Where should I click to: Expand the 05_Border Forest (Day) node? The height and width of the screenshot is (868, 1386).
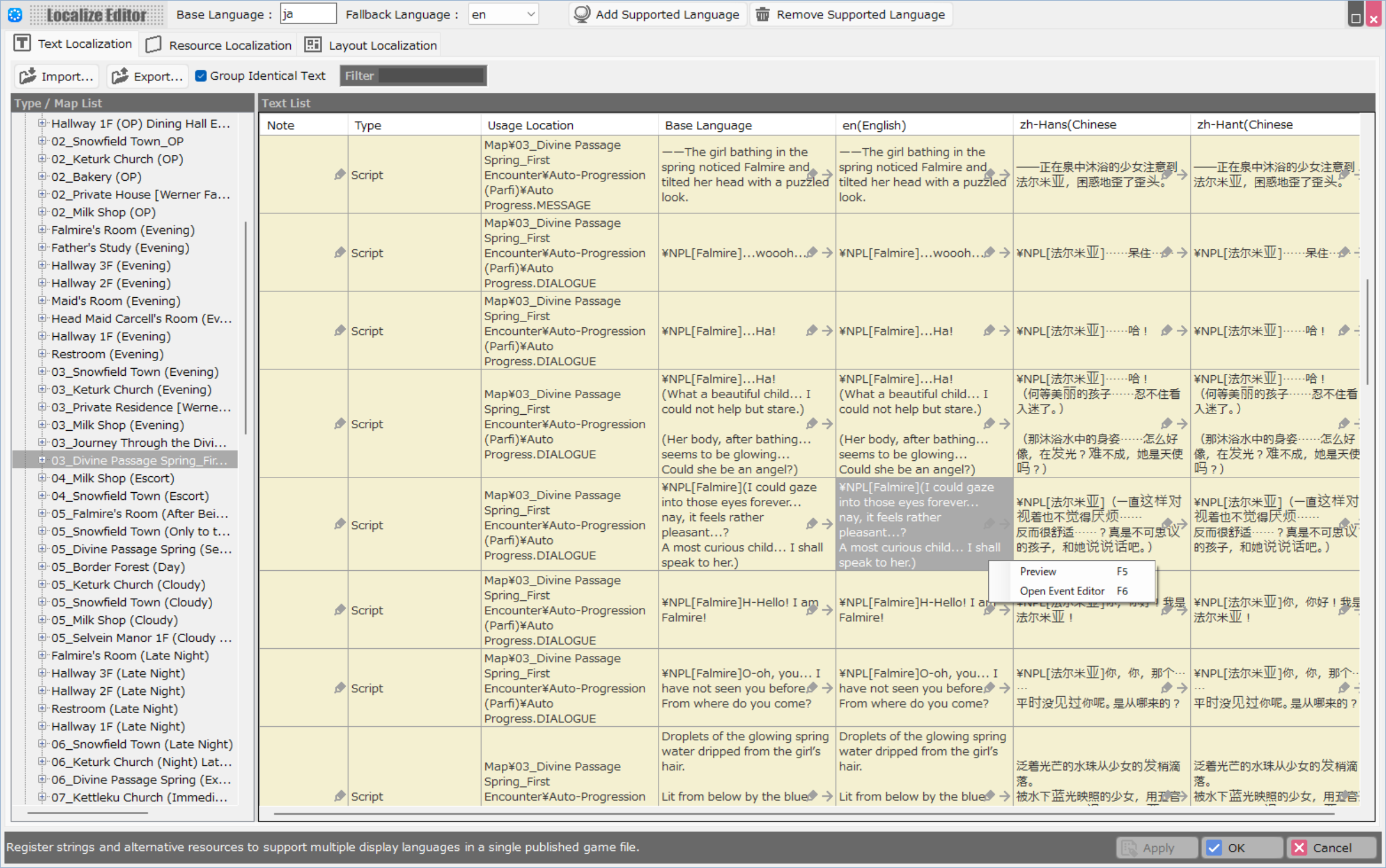(x=42, y=566)
